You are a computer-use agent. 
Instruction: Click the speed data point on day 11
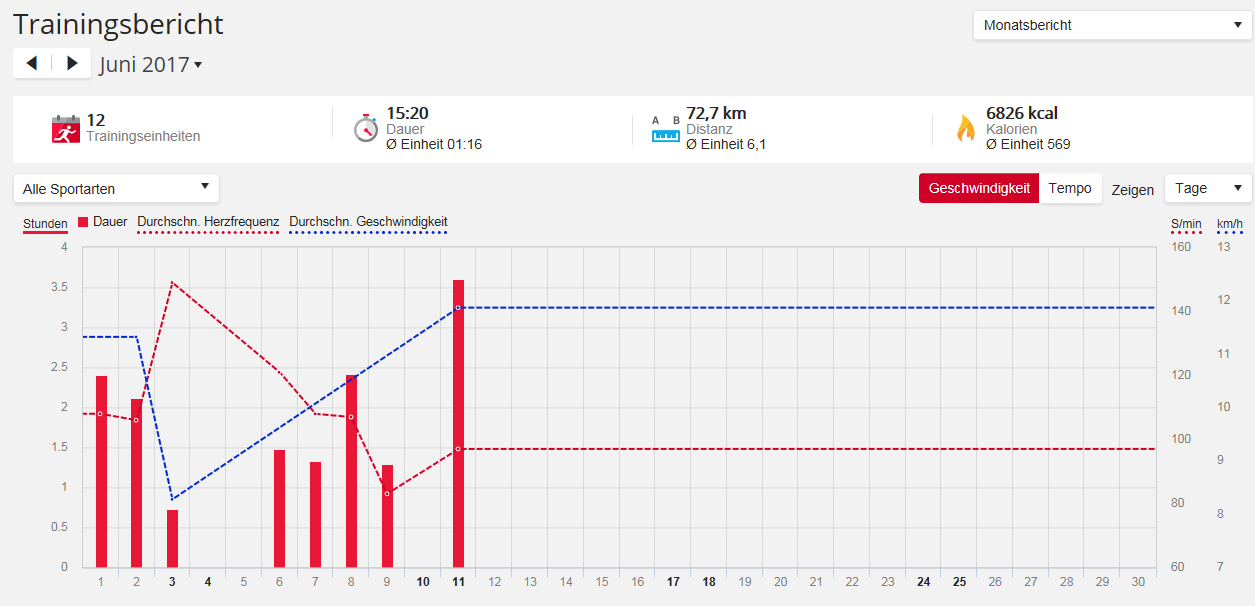tap(458, 307)
